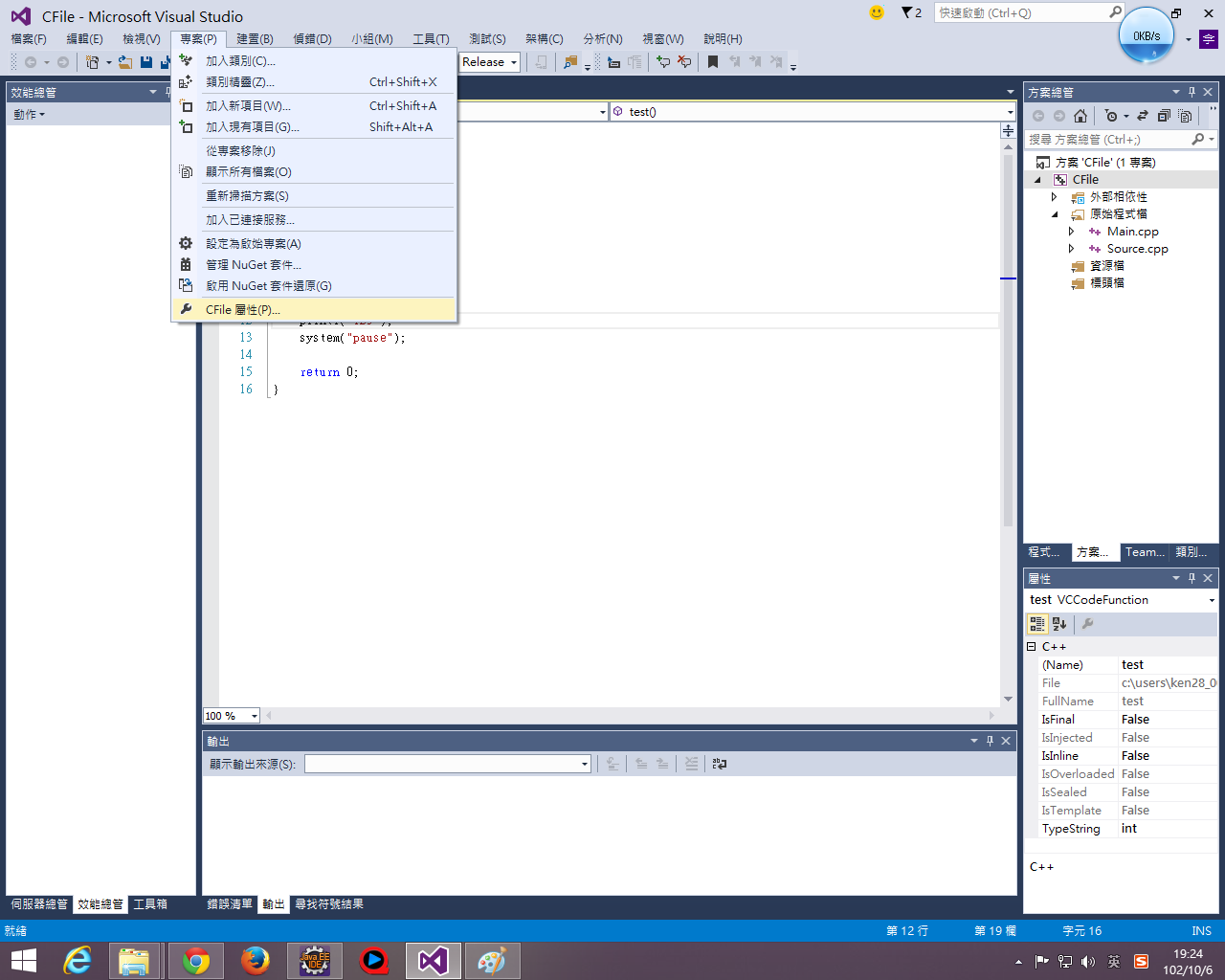Viewport: 1225px width, 980px height.
Task: Open File Explorer from the taskbar
Action: click(134, 961)
